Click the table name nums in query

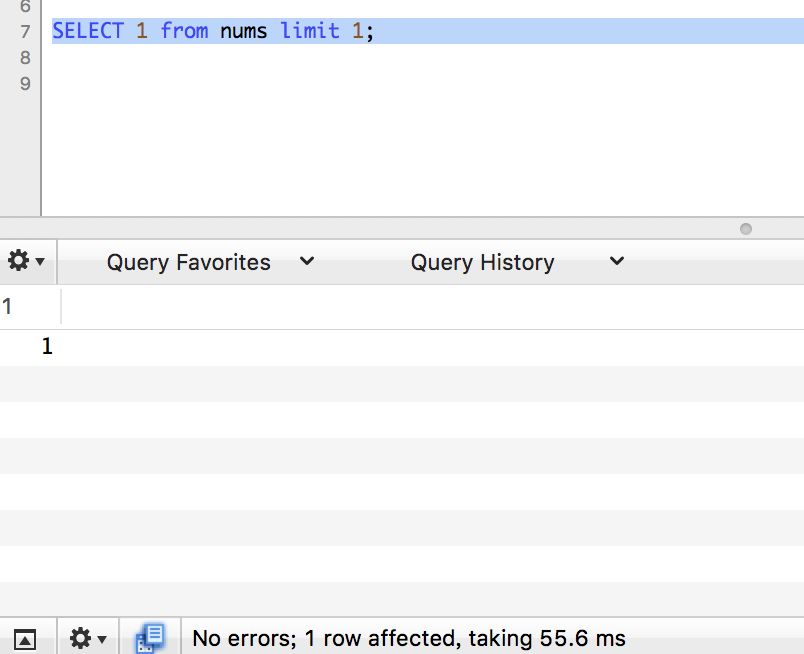(244, 31)
